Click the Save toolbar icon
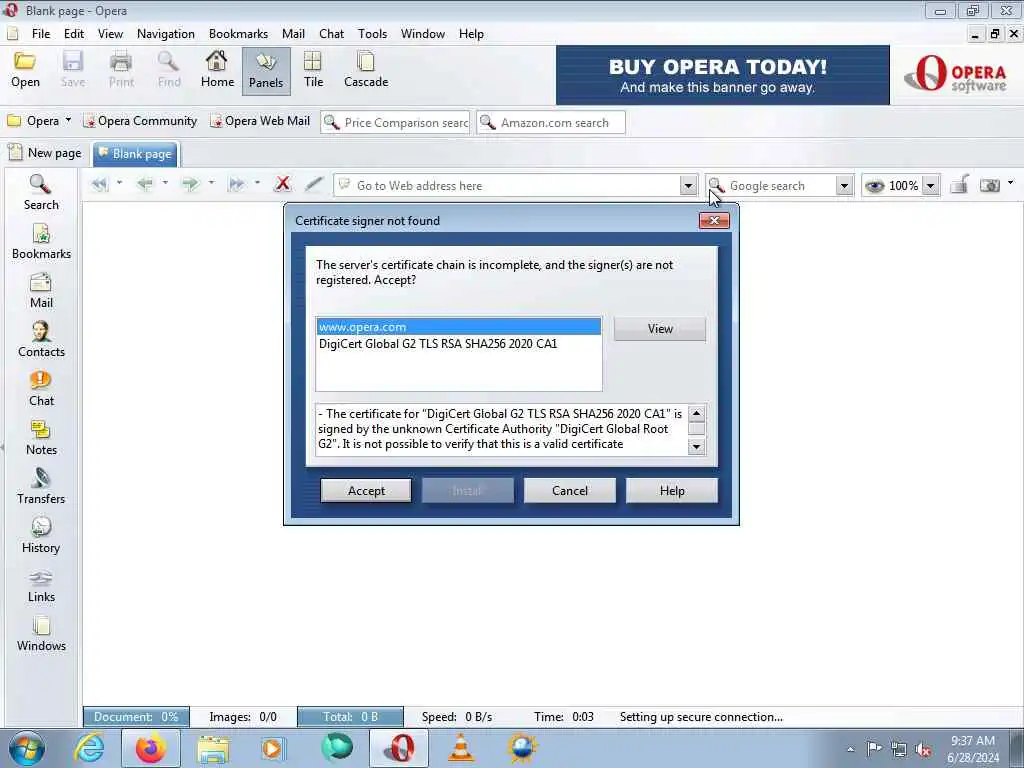 pos(72,70)
